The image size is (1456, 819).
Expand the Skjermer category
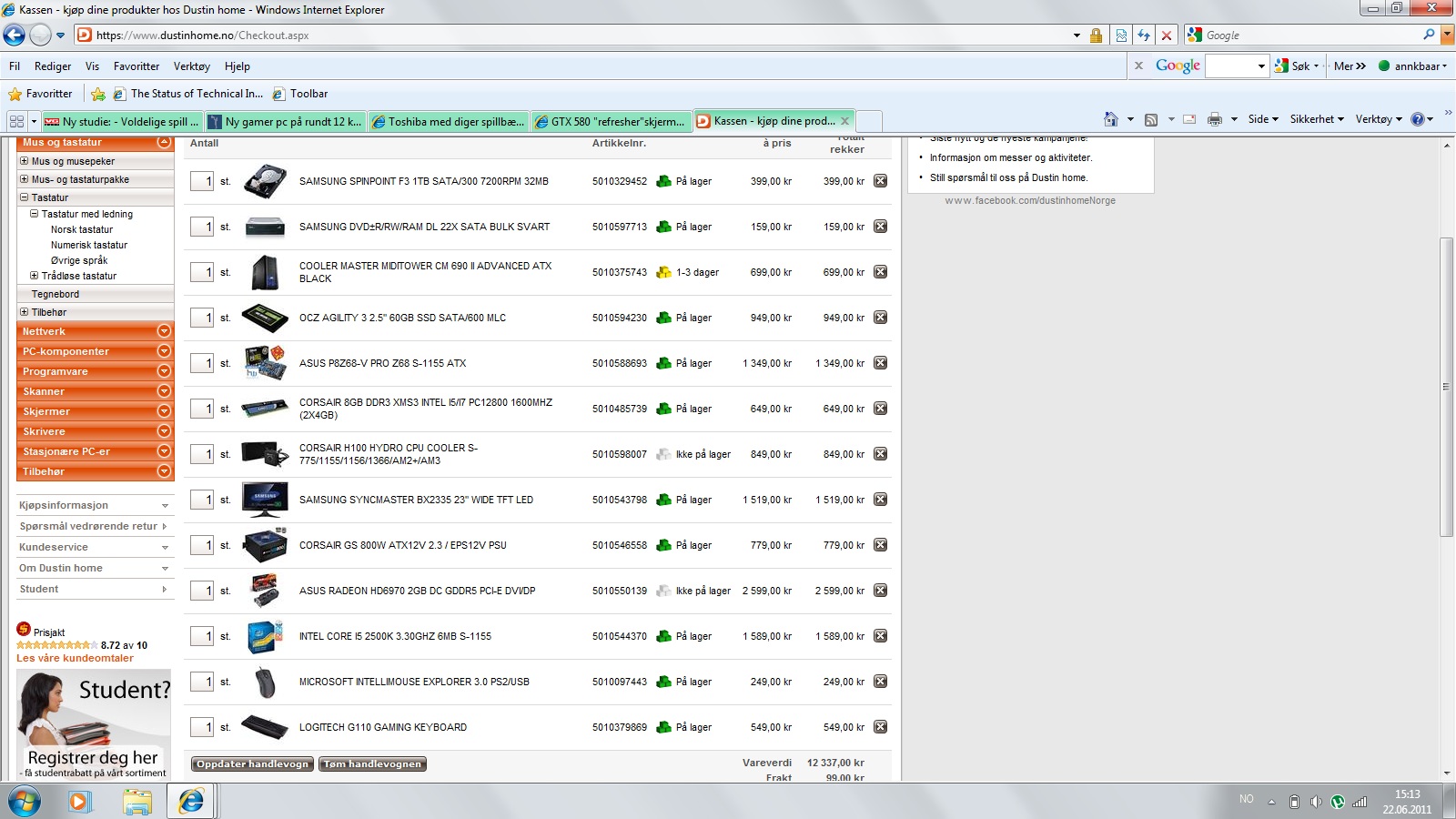tap(164, 411)
